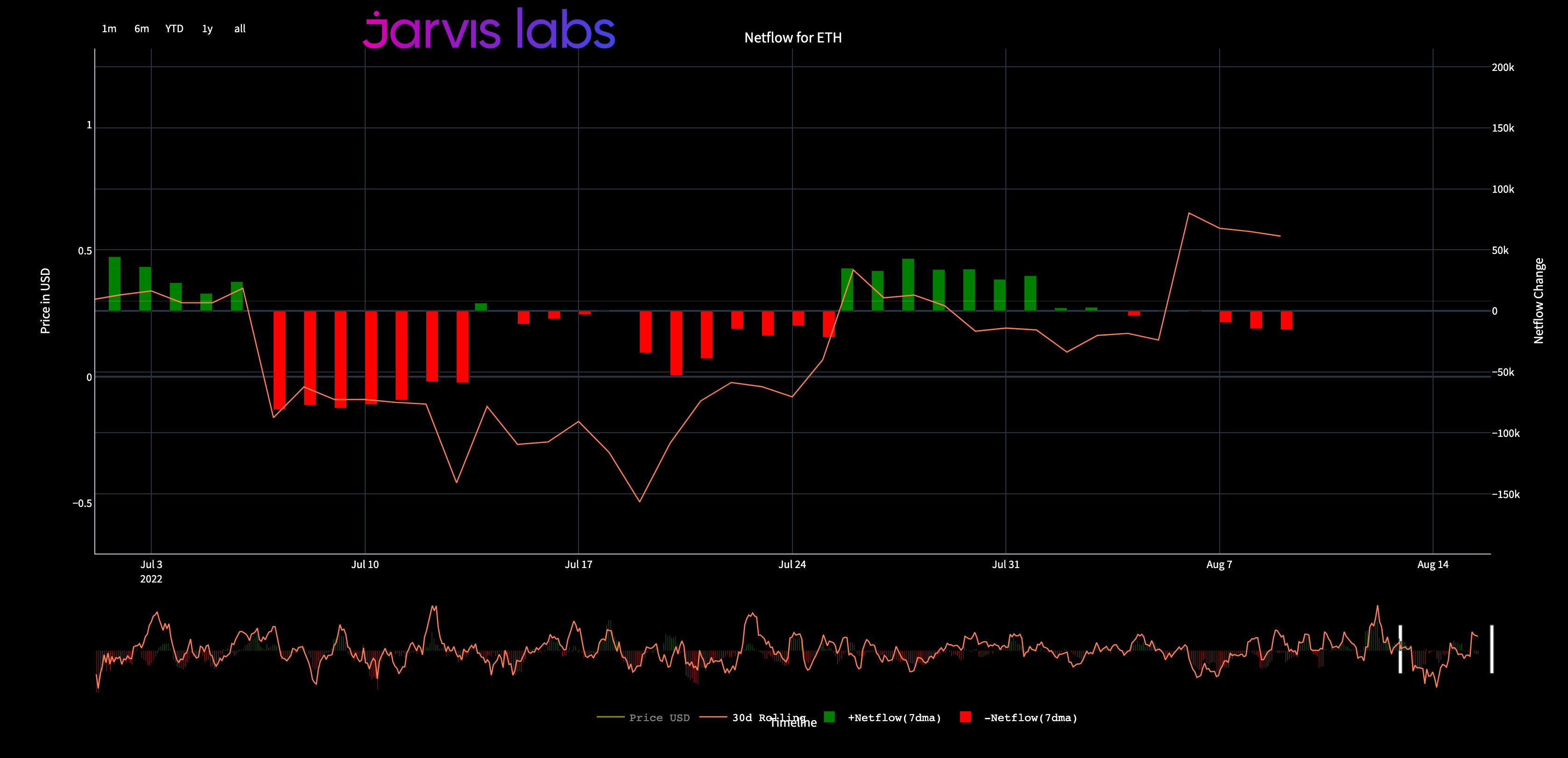Viewport: 1568px width, 758px height.
Task: Switch range to YTD
Action: [174, 28]
